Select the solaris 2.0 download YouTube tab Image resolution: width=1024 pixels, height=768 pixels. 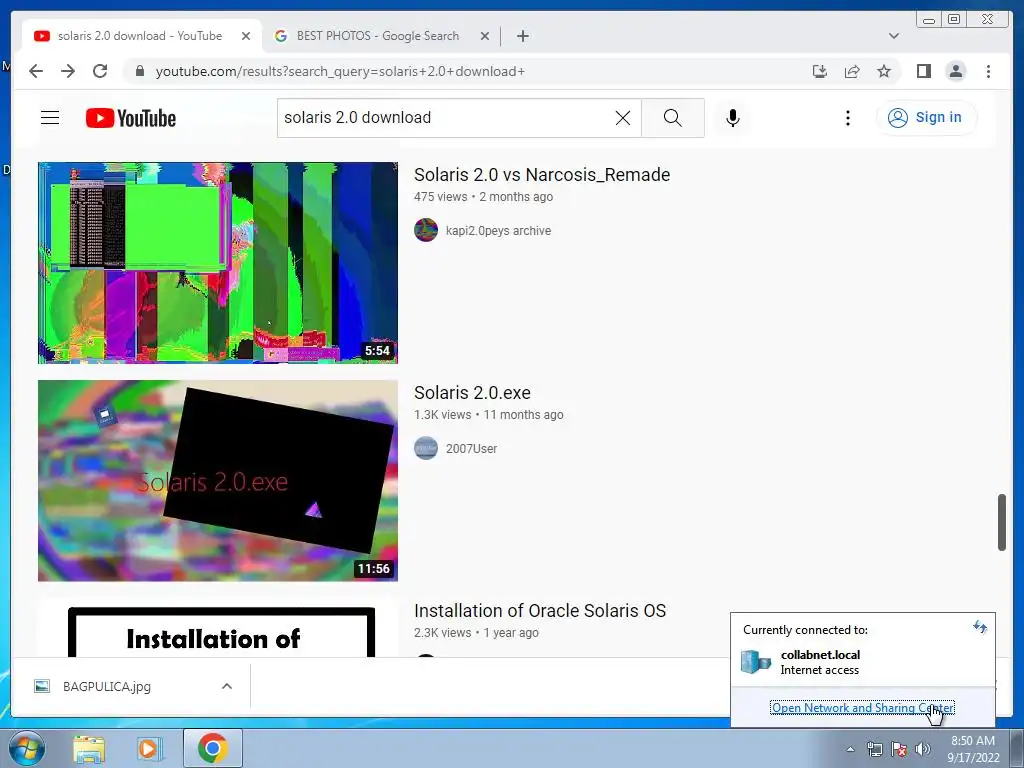click(x=140, y=36)
